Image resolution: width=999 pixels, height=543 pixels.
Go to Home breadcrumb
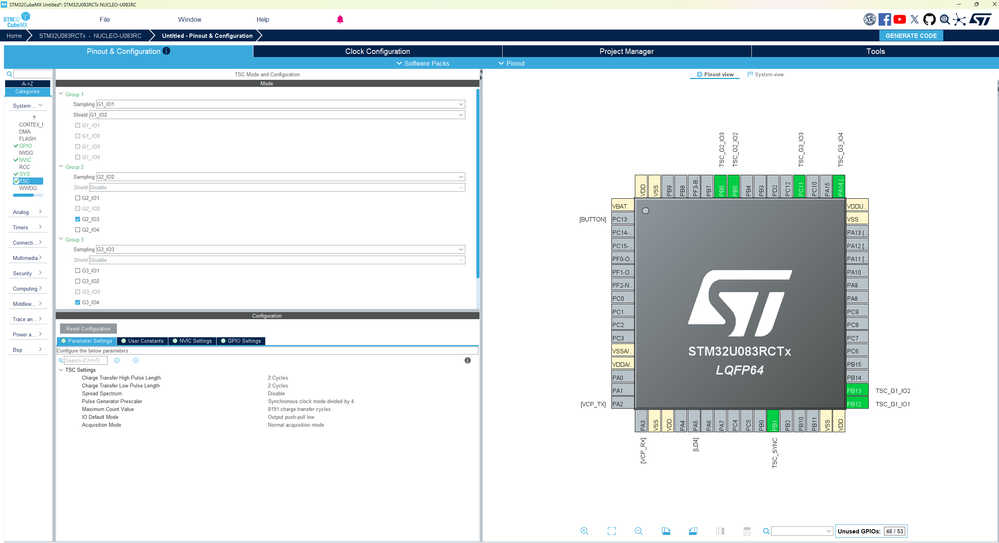(14, 36)
